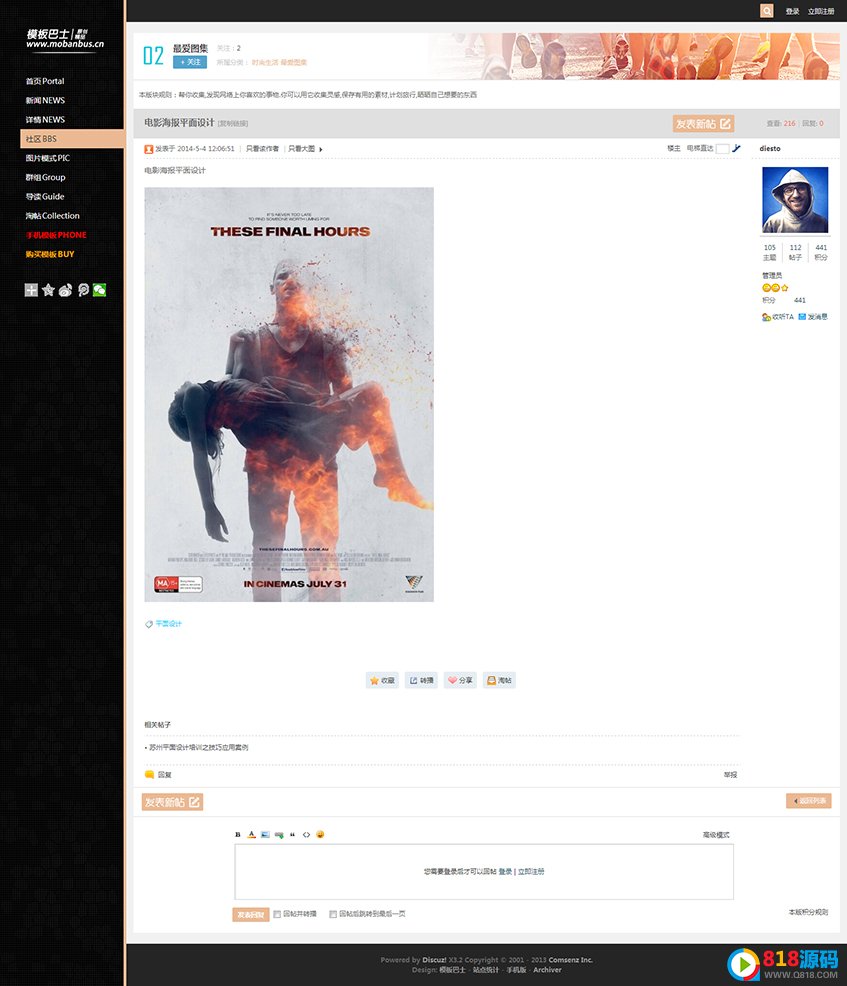
Task: Open the font color icon in reply editor
Action: (x=252, y=834)
